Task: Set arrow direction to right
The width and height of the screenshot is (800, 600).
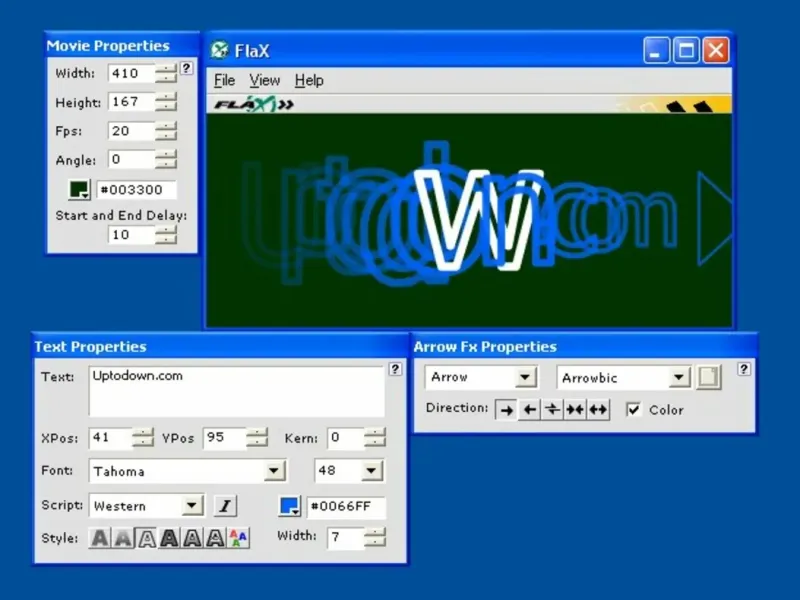Action: click(x=506, y=410)
